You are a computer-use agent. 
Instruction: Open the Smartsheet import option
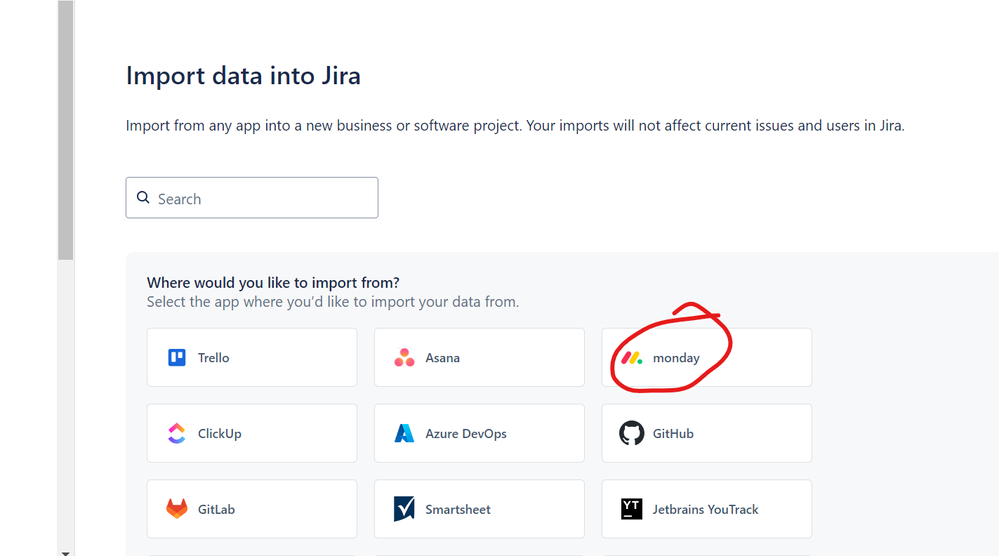tap(479, 509)
